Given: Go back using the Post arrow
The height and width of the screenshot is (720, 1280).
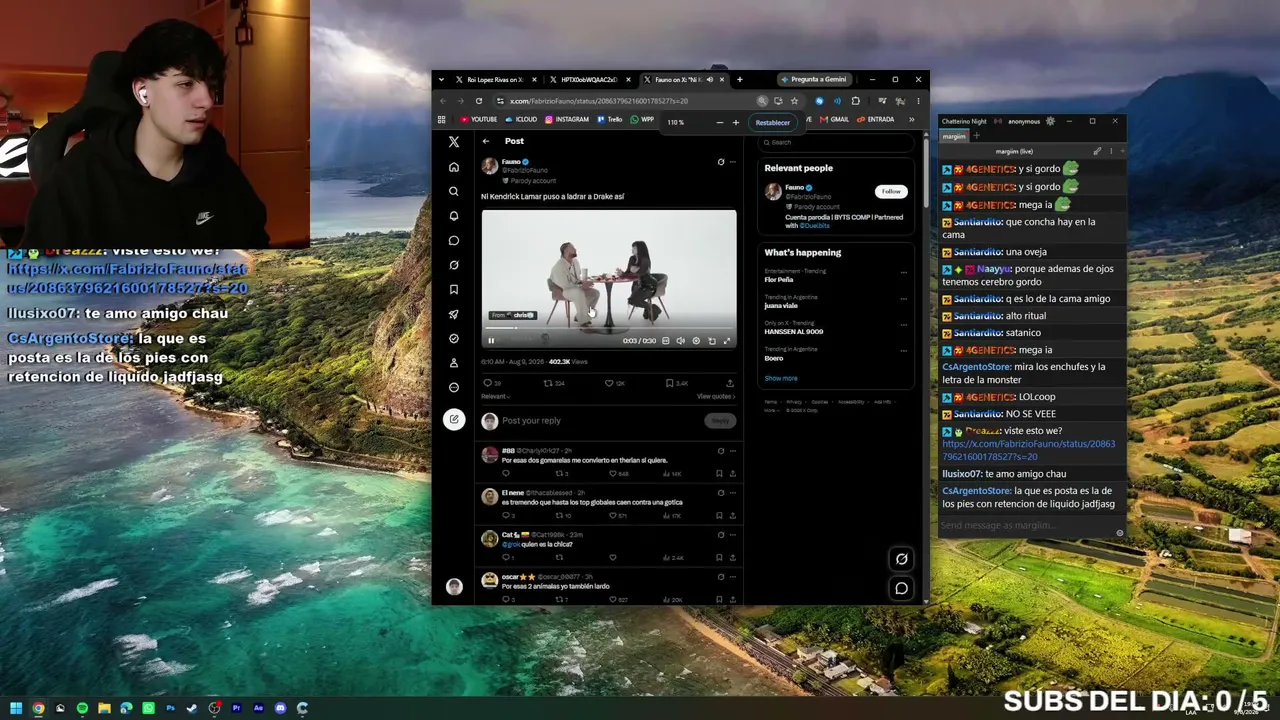Looking at the screenshot, I should coord(486,141).
